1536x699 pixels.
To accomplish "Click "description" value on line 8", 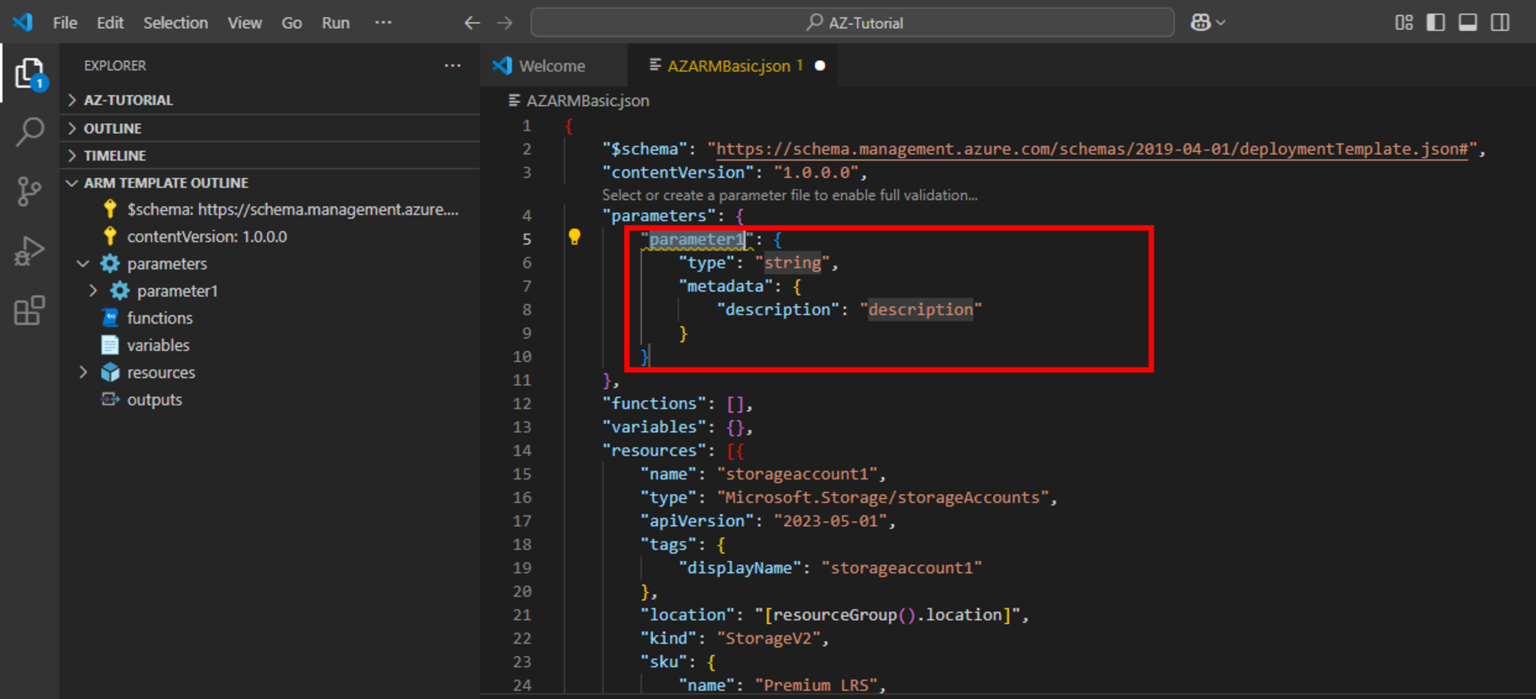I will point(921,310).
